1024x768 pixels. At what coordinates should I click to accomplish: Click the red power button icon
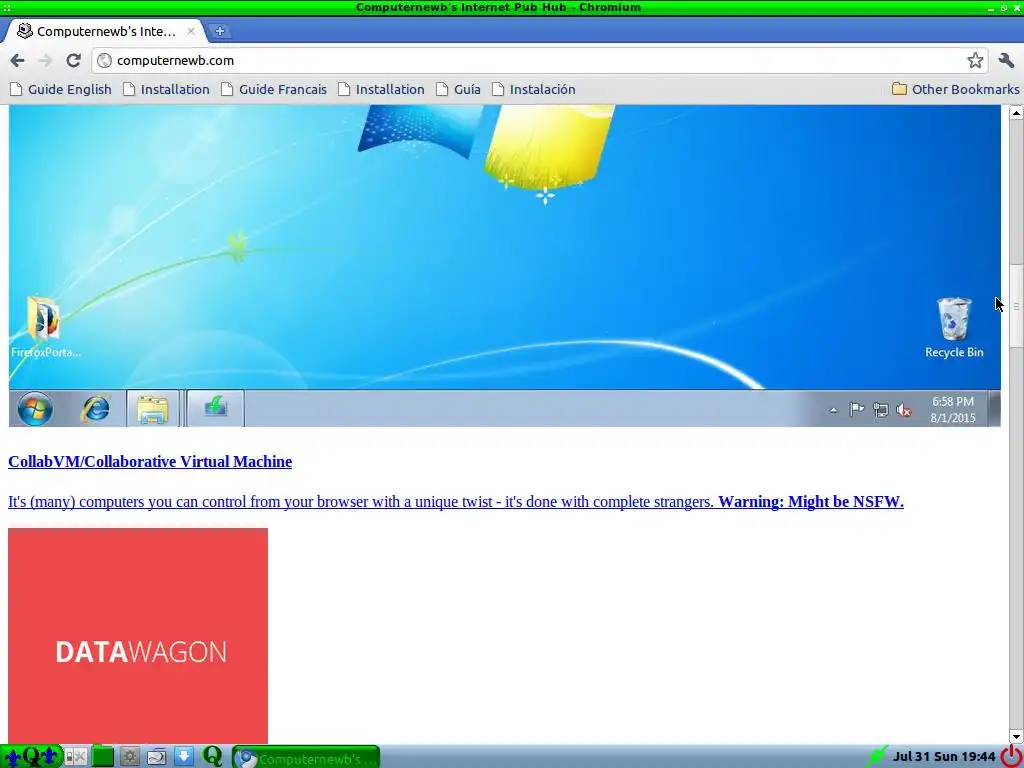[x=1011, y=756]
